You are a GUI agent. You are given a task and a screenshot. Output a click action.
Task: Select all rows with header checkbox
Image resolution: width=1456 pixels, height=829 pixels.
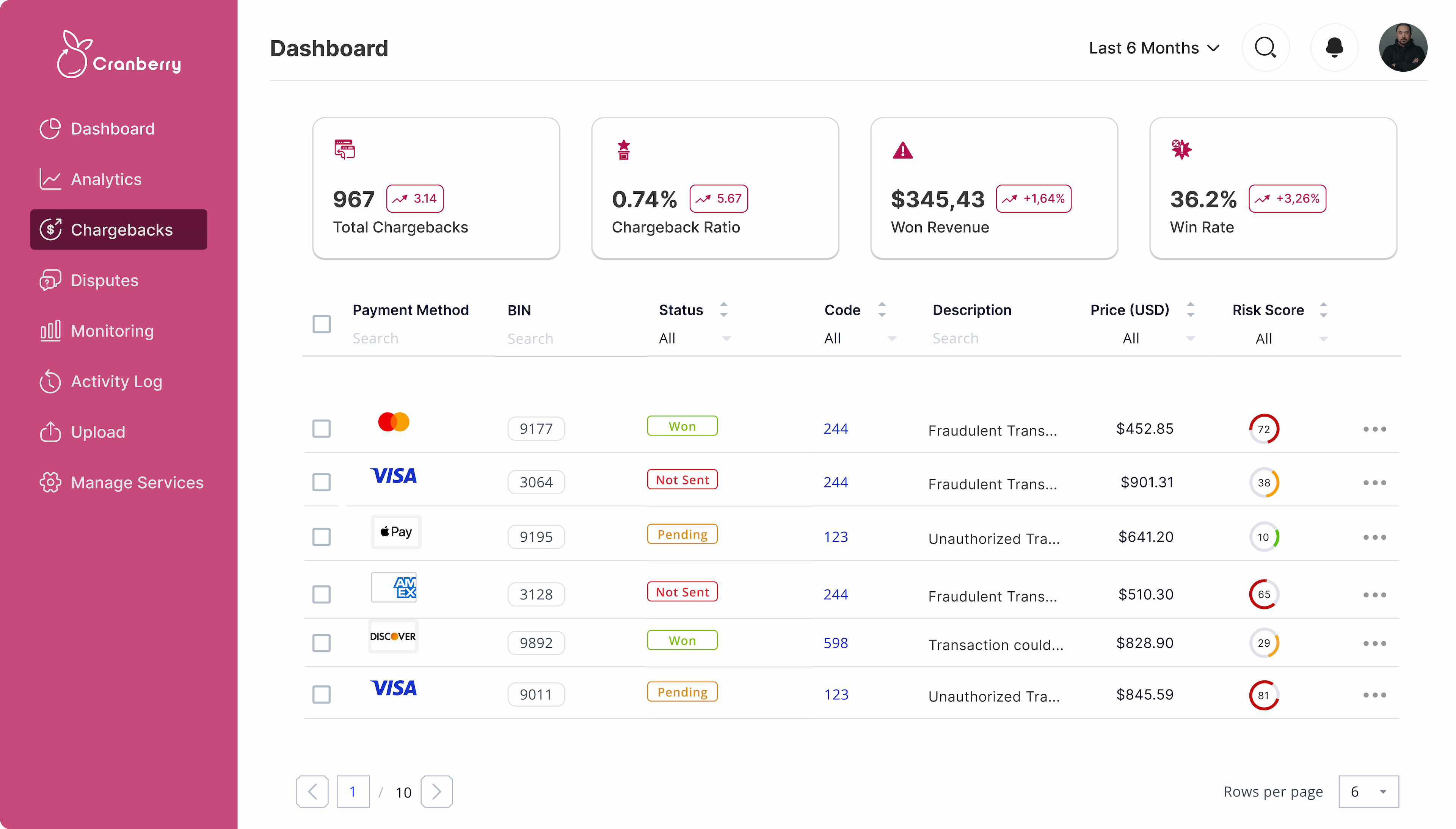pos(322,324)
